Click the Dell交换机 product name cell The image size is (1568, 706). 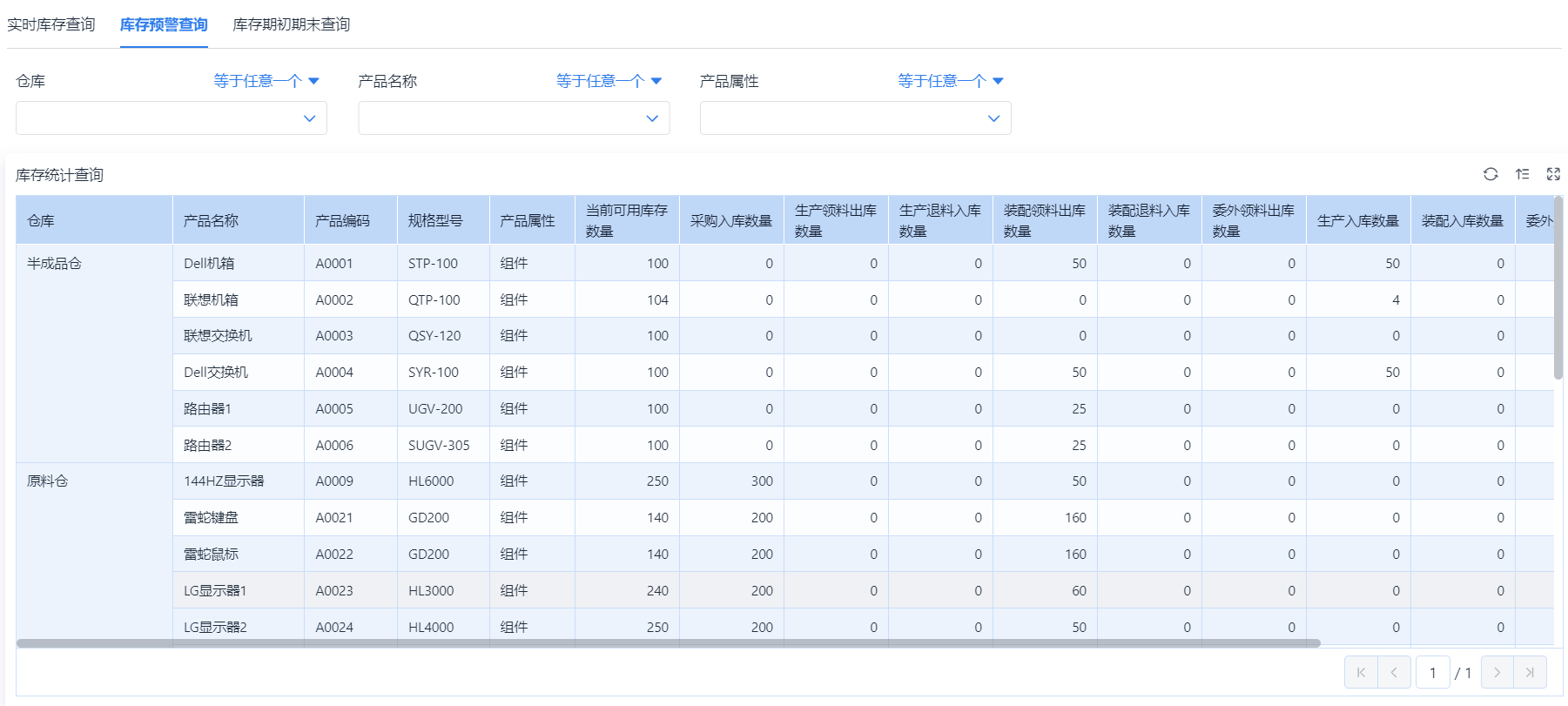tap(239, 372)
